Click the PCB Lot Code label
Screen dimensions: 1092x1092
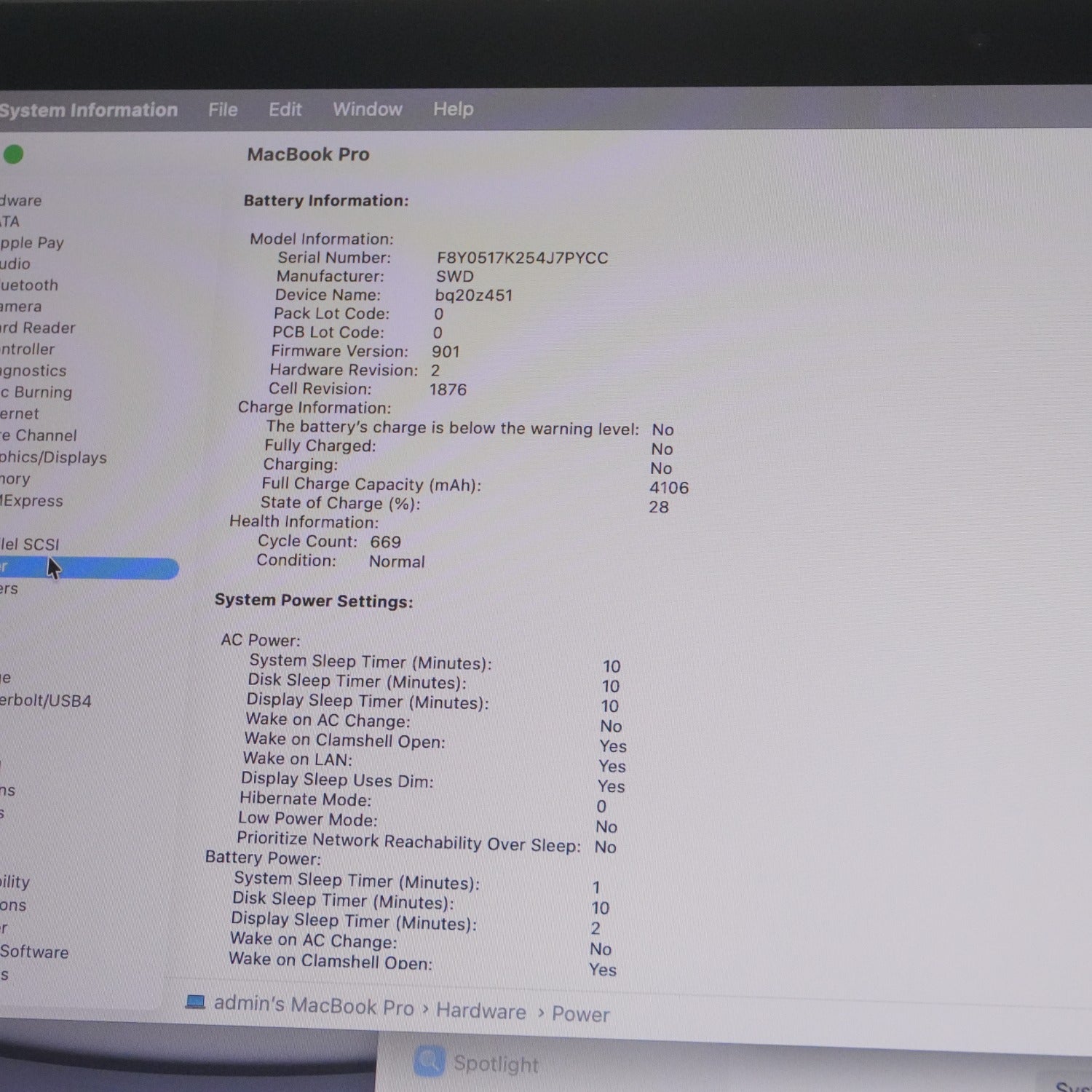coord(328,332)
